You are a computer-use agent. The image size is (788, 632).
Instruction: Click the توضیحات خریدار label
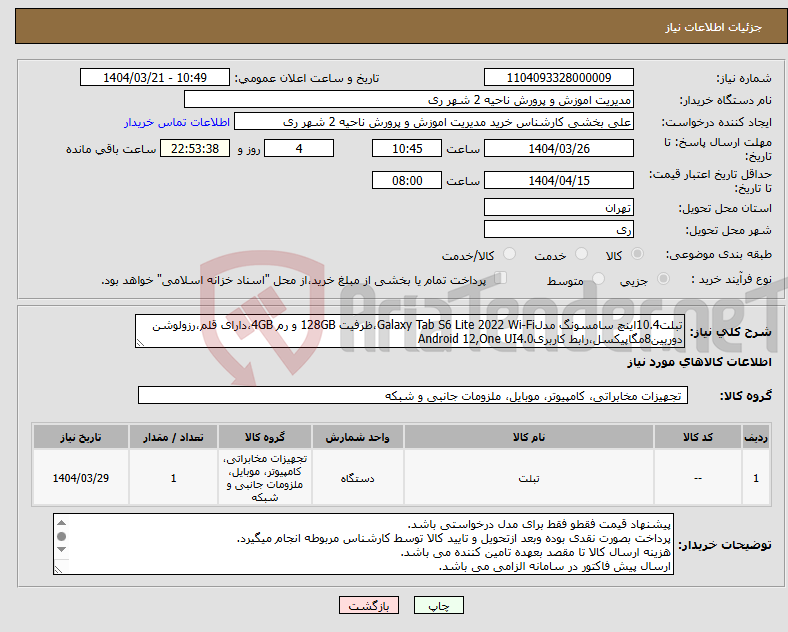click(x=725, y=545)
